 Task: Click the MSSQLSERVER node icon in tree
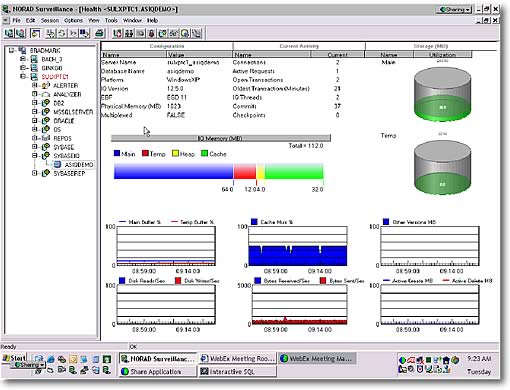pyautogui.click(x=46, y=112)
